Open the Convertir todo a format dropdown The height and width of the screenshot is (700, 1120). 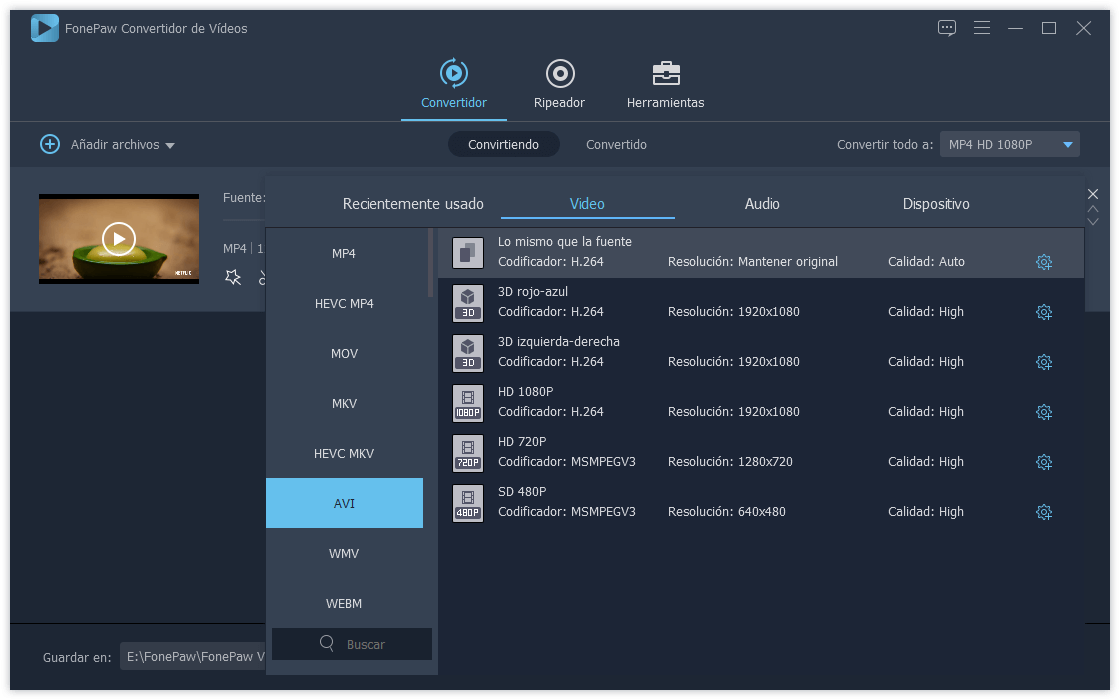click(1009, 144)
